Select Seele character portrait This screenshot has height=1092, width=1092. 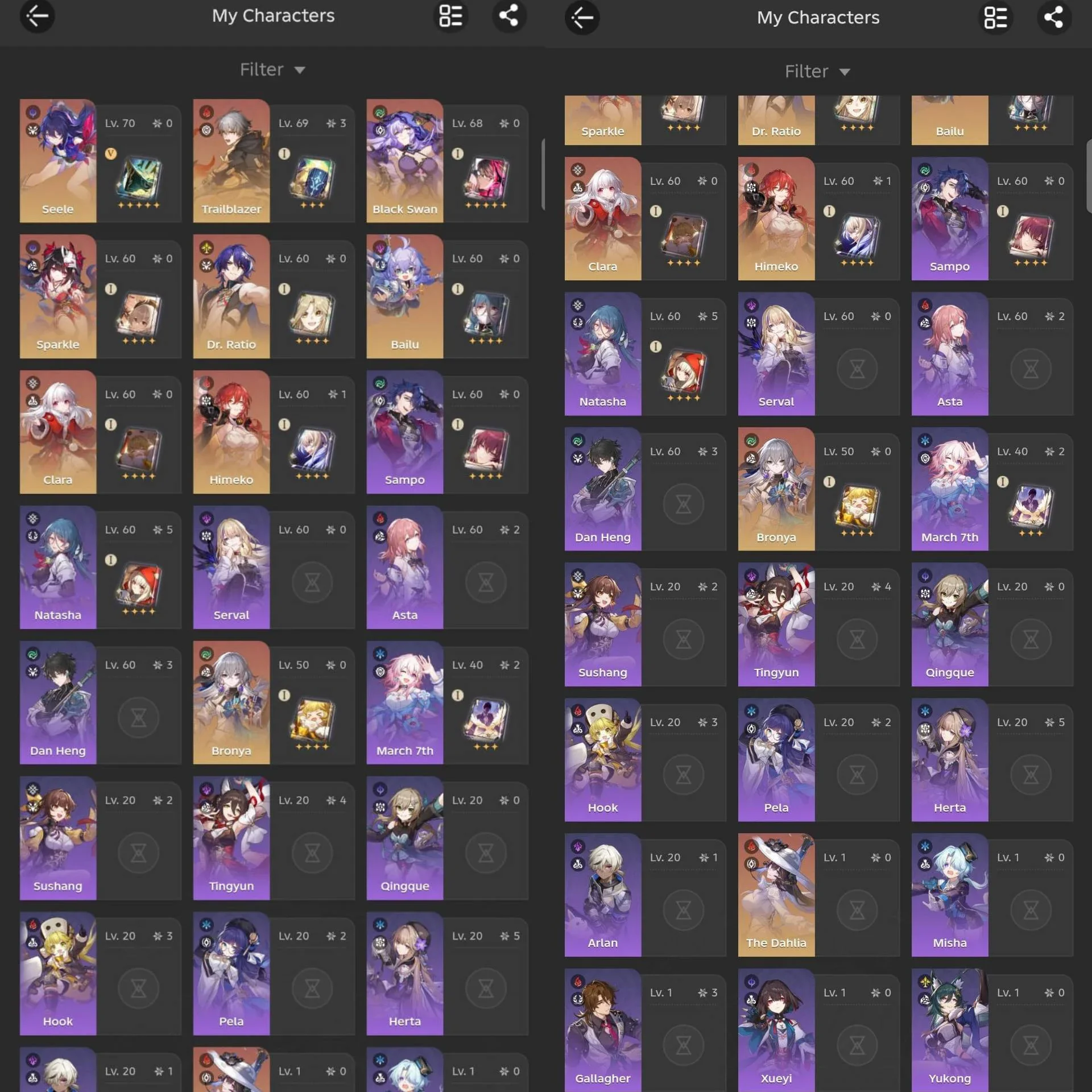[x=58, y=161]
